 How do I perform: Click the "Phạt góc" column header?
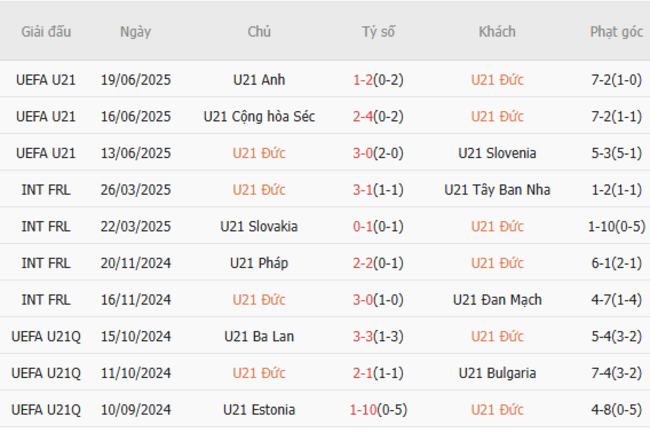(616, 31)
